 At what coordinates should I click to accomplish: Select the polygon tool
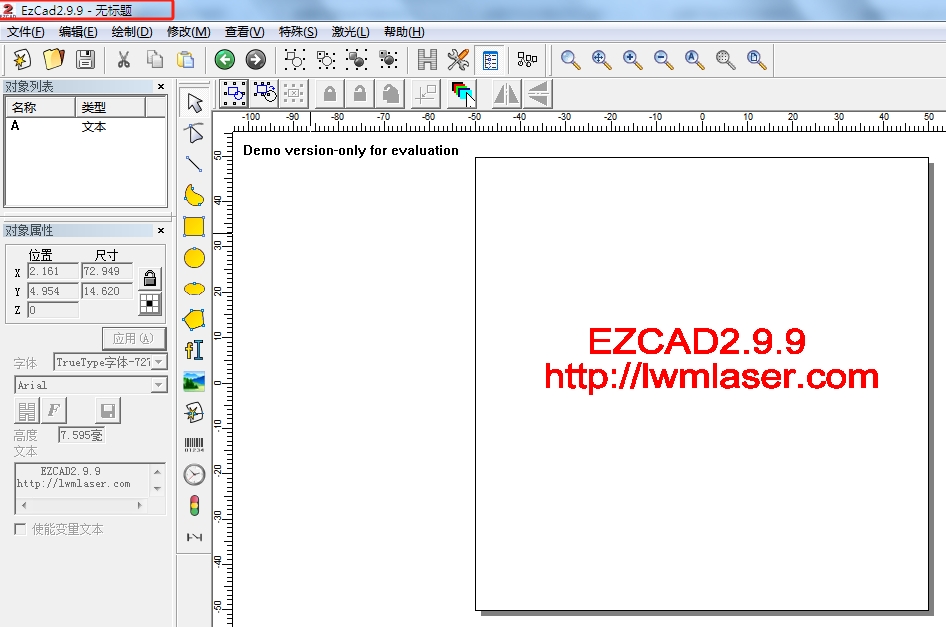194,319
